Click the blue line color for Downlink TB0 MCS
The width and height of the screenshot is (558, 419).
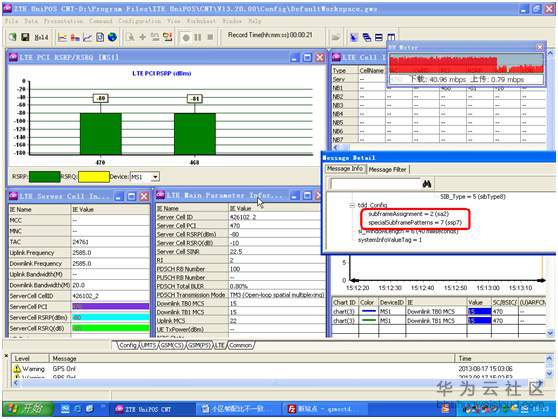[368, 311]
